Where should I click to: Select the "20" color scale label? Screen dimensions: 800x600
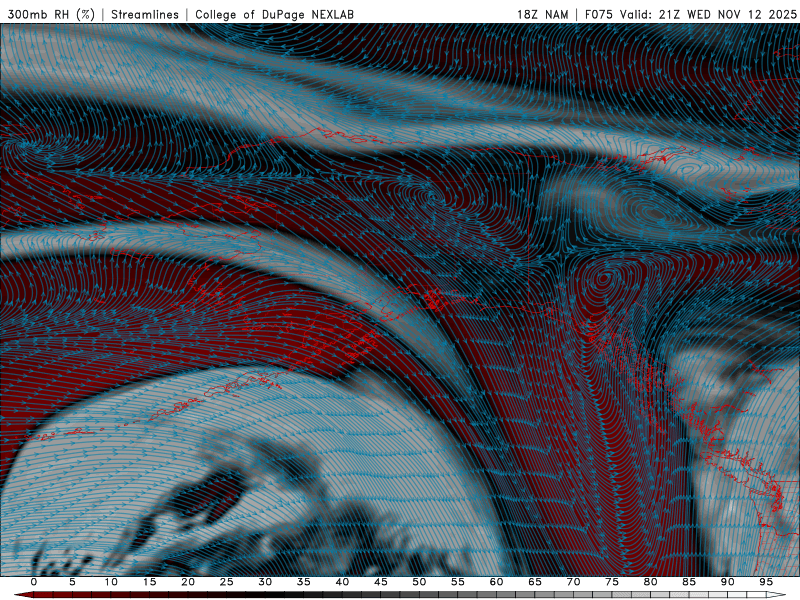pyautogui.click(x=188, y=582)
